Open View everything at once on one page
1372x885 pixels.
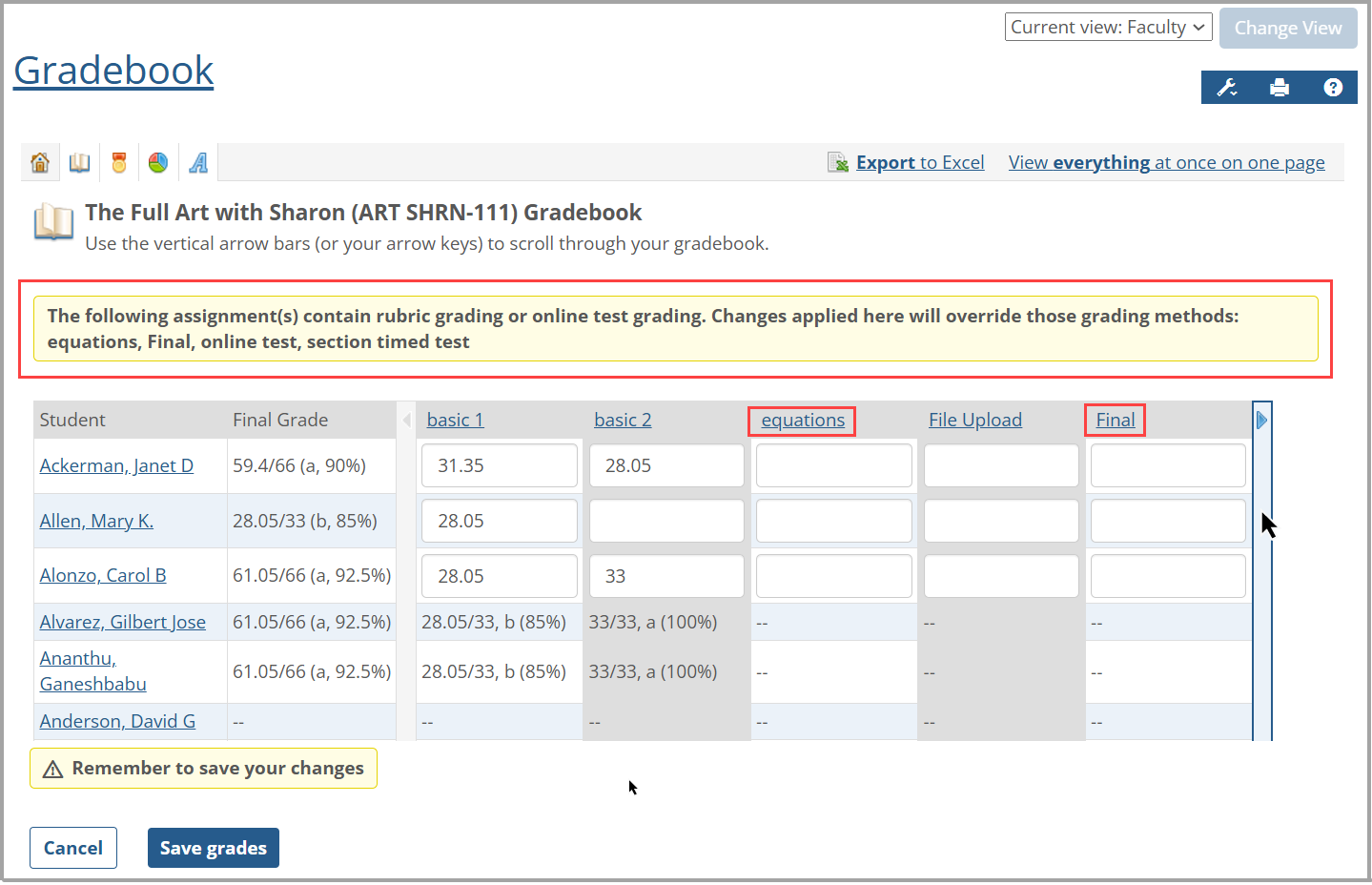[x=1165, y=161]
